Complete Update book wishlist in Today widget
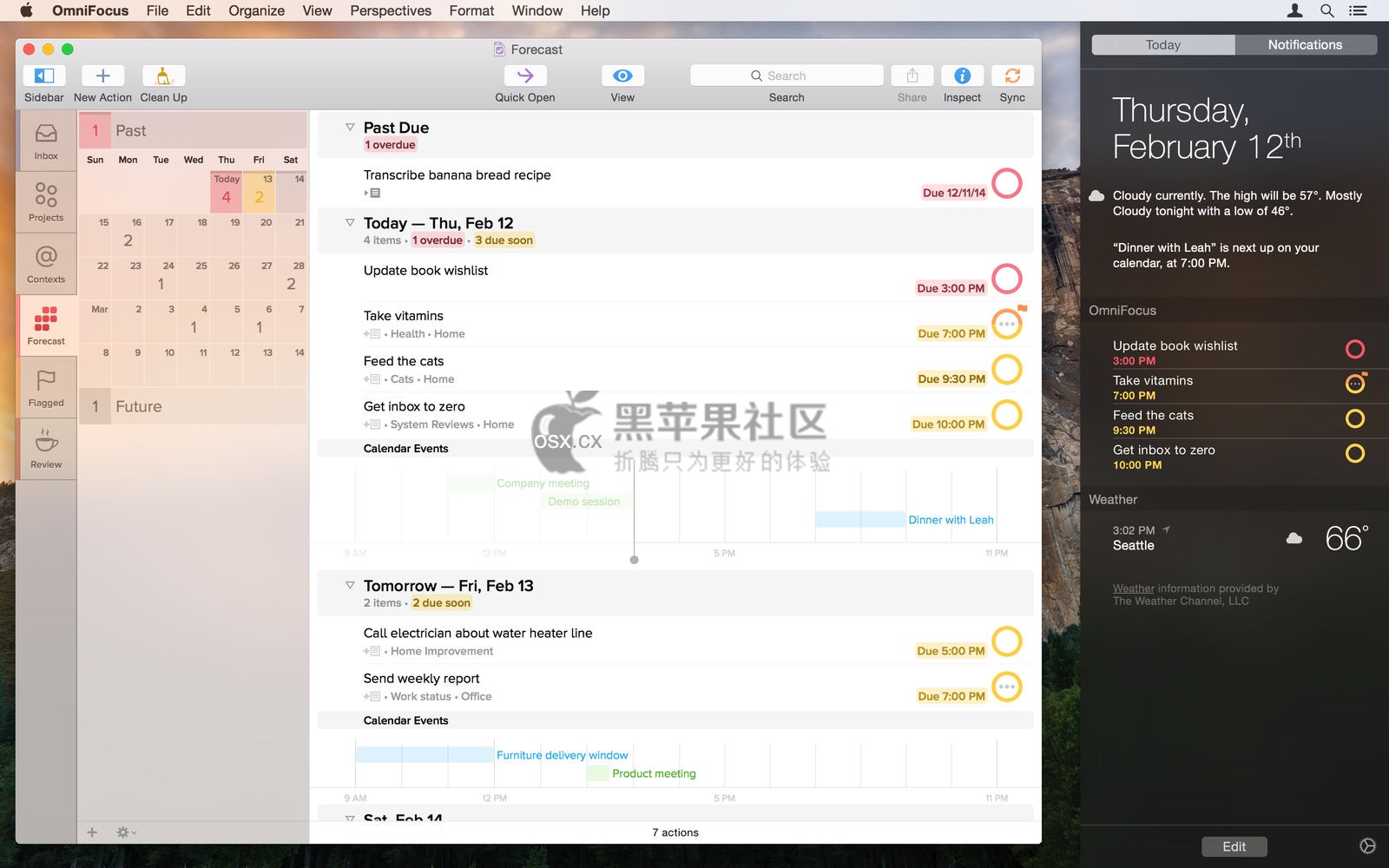Viewport: 1389px width, 868px height. click(1355, 349)
